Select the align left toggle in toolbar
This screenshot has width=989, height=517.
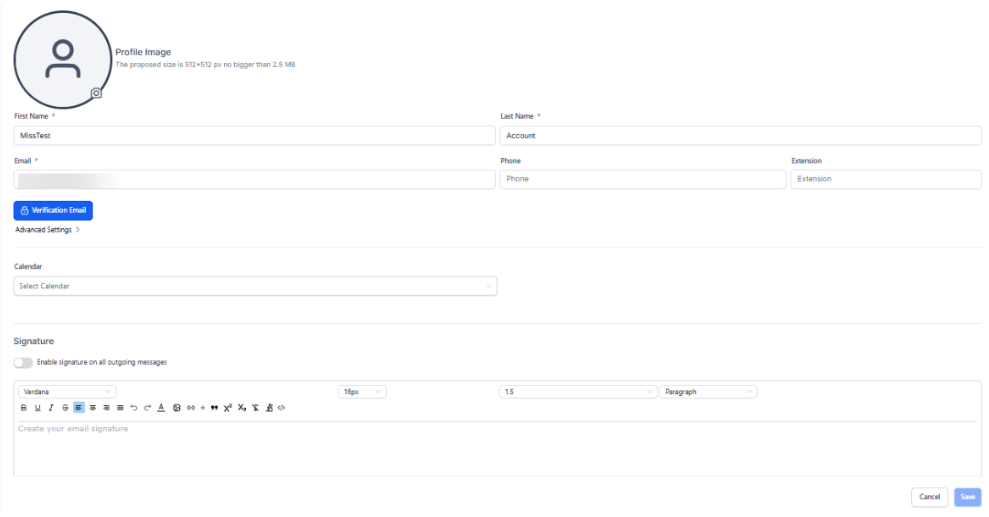(x=79, y=408)
